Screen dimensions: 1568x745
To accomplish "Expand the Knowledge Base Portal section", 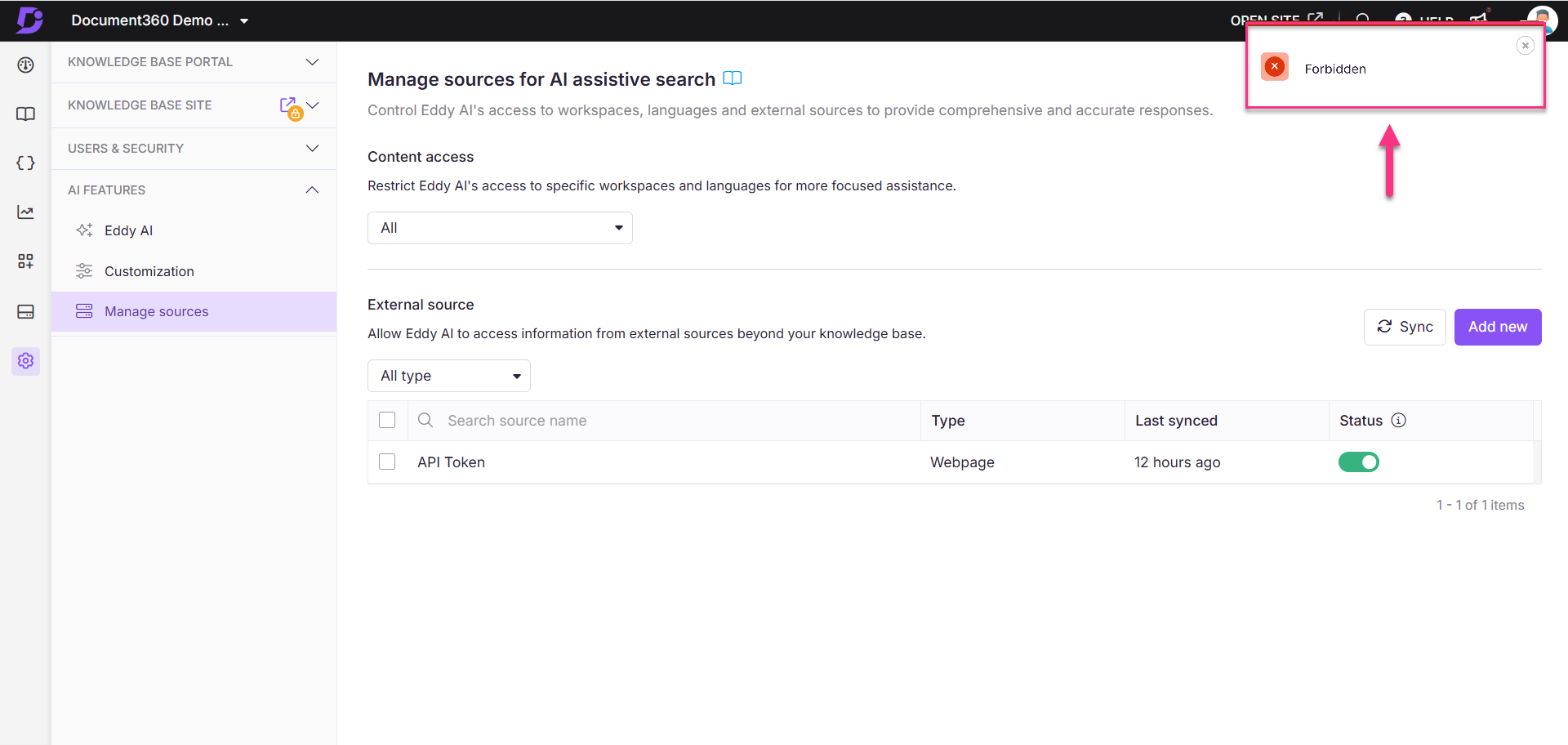I will coord(194,62).
